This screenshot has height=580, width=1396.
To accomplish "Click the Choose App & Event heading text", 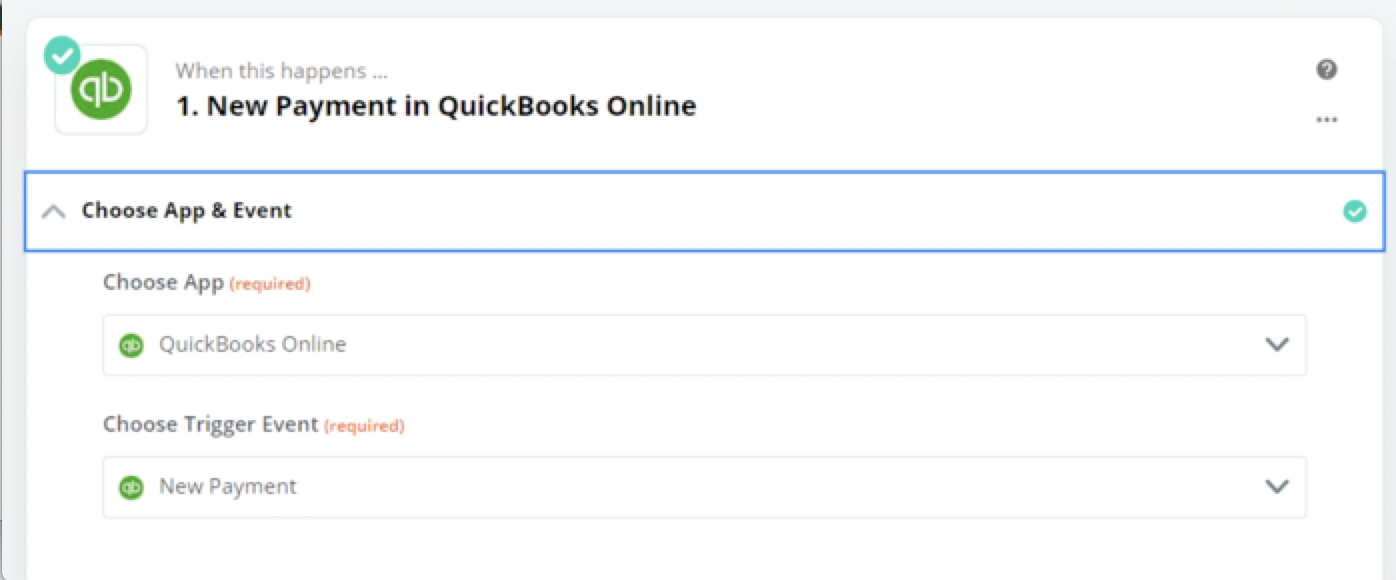I will pyautogui.click(x=187, y=211).
